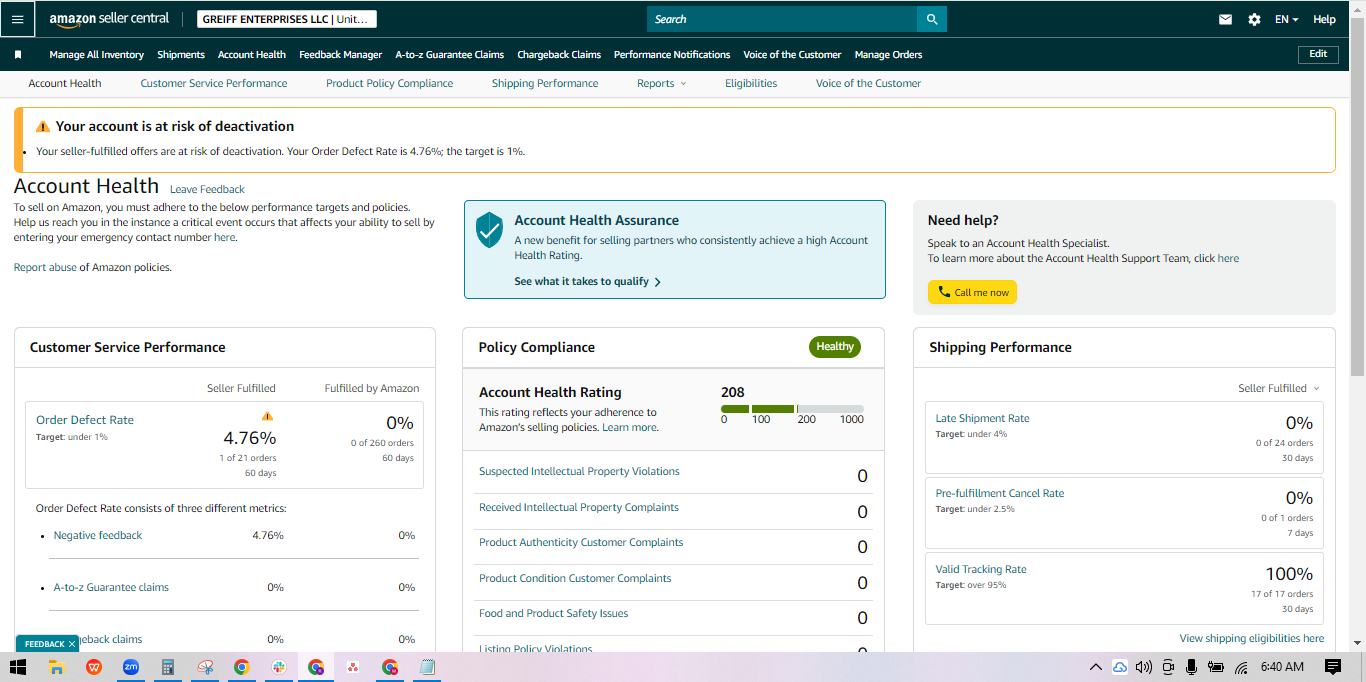Image resolution: width=1366 pixels, height=682 pixels.
Task: Click the search magnifier button
Action: point(932,19)
